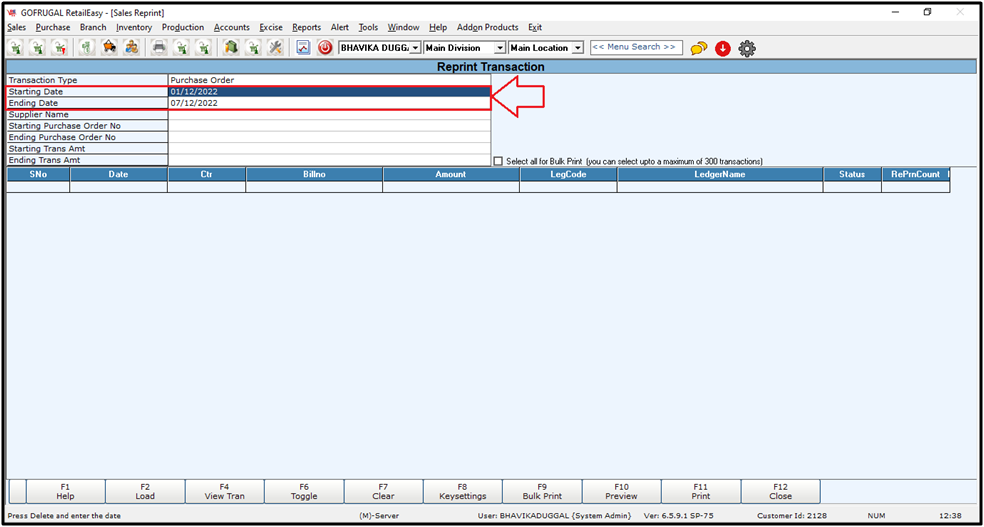Click the first basket icon at toolbar's start
Viewport: 984px width, 527px height.
coord(18,48)
